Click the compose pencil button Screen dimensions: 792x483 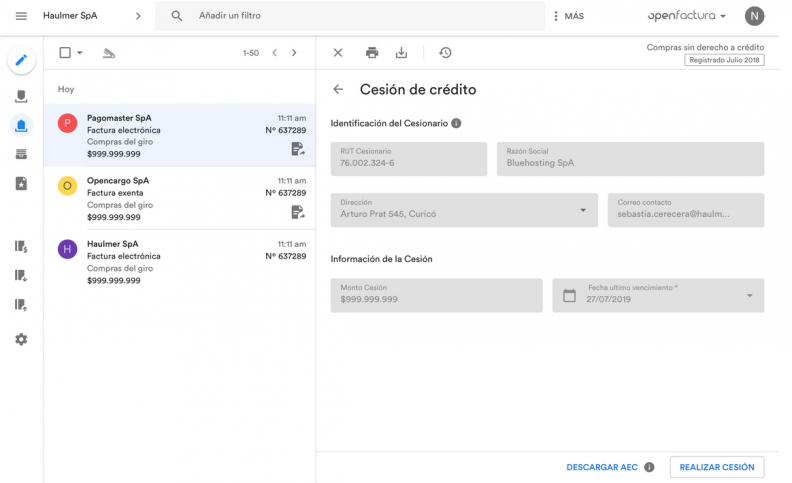[x=21, y=60]
